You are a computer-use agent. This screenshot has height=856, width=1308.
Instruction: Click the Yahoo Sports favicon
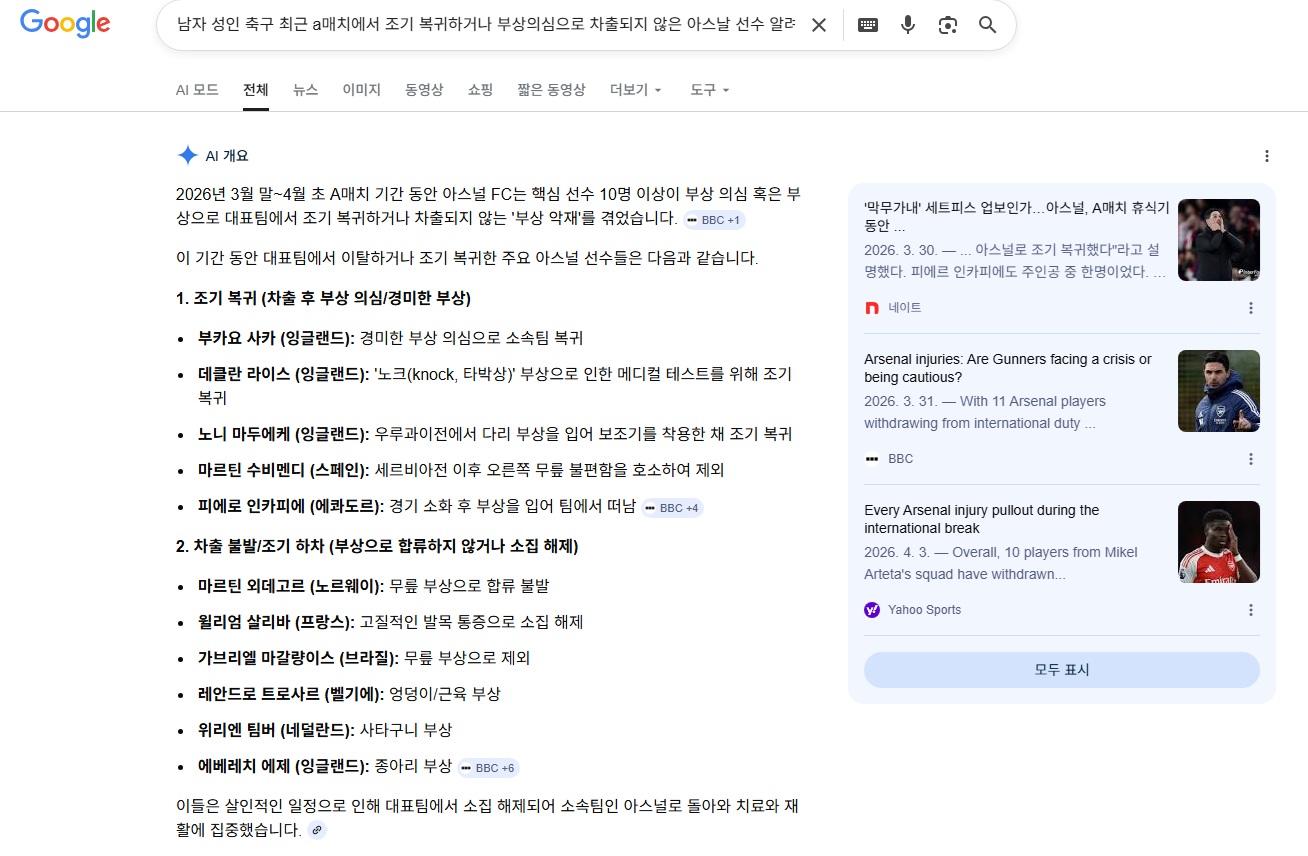click(x=872, y=610)
